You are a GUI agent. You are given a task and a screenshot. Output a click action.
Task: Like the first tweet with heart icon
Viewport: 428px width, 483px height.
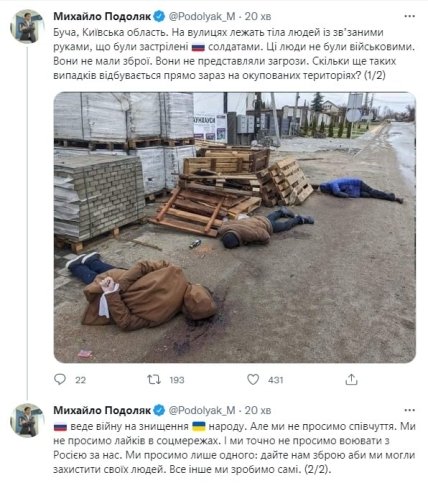pos(253,379)
